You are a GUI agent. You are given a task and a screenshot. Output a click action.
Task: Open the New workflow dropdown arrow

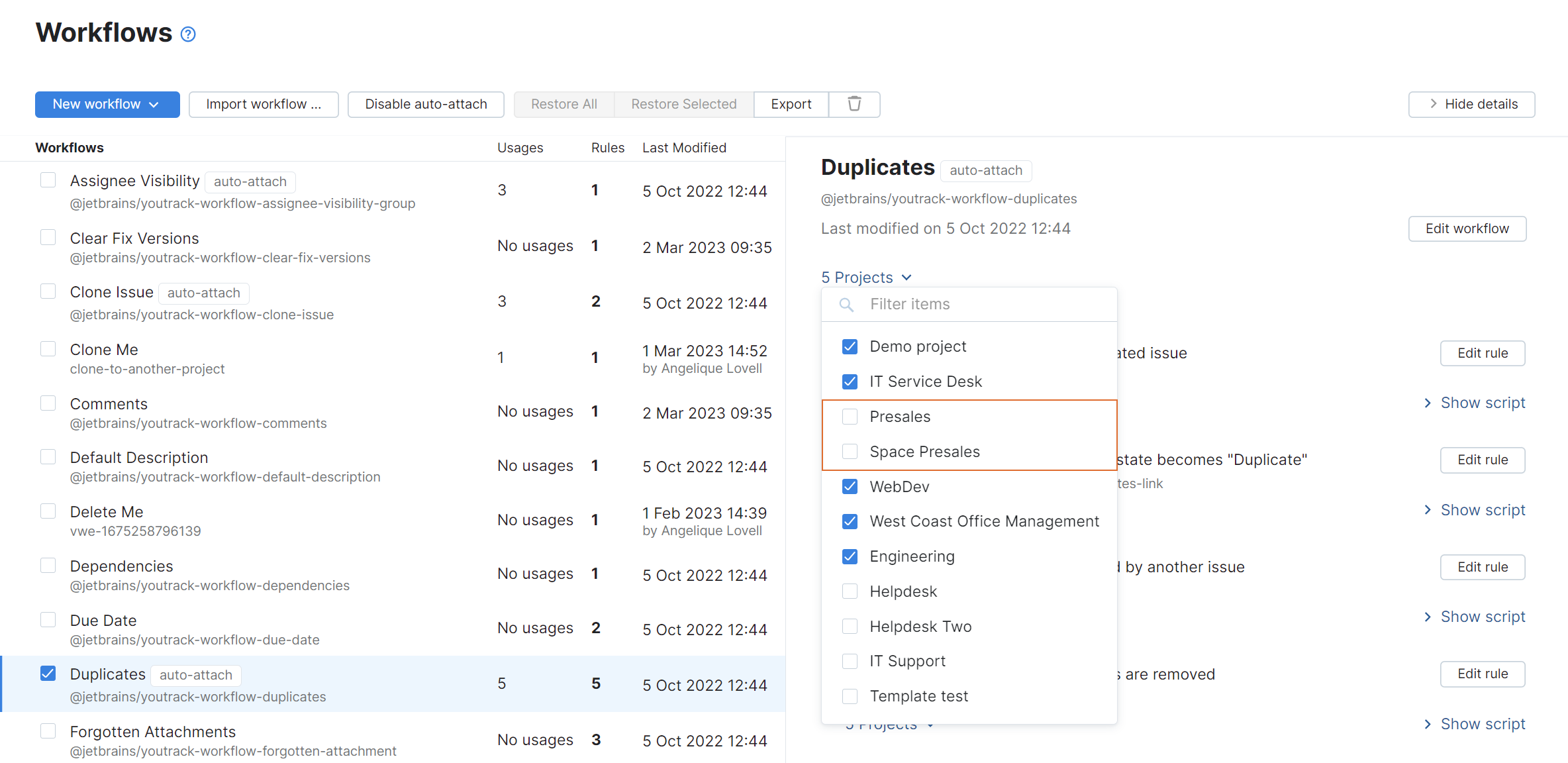pos(155,104)
